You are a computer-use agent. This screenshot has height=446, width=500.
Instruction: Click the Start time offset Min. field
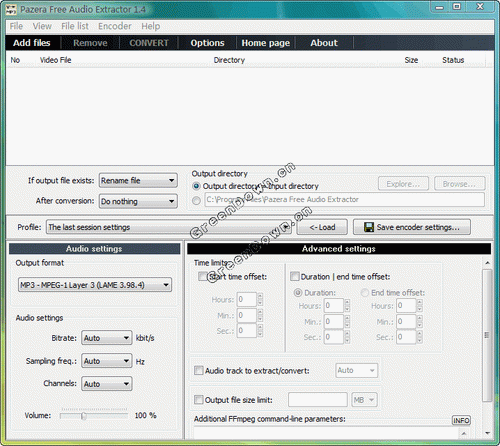click(x=247, y=315)
